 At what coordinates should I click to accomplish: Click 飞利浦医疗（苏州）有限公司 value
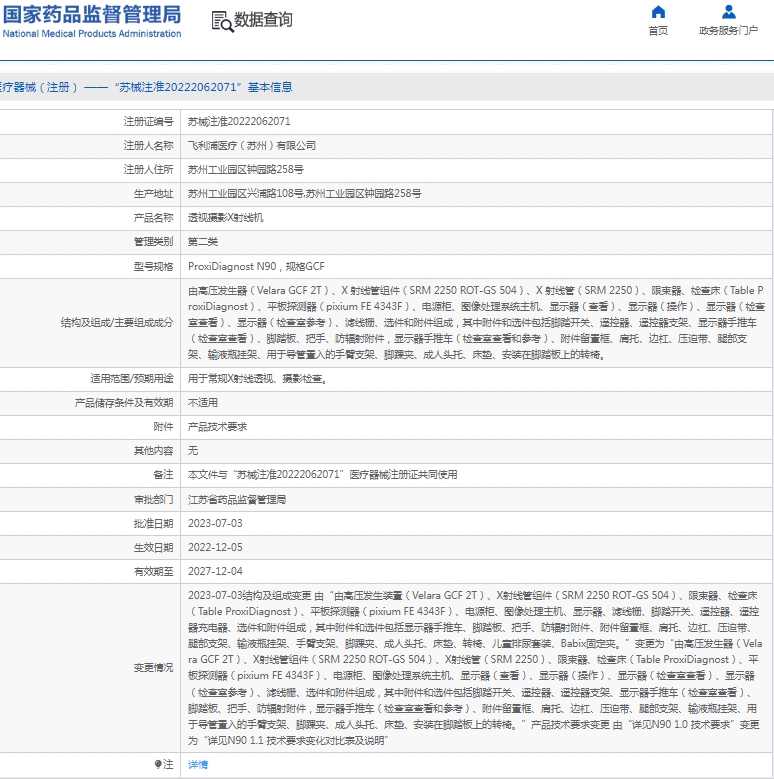pyautogui.click(x=252, y=146)
